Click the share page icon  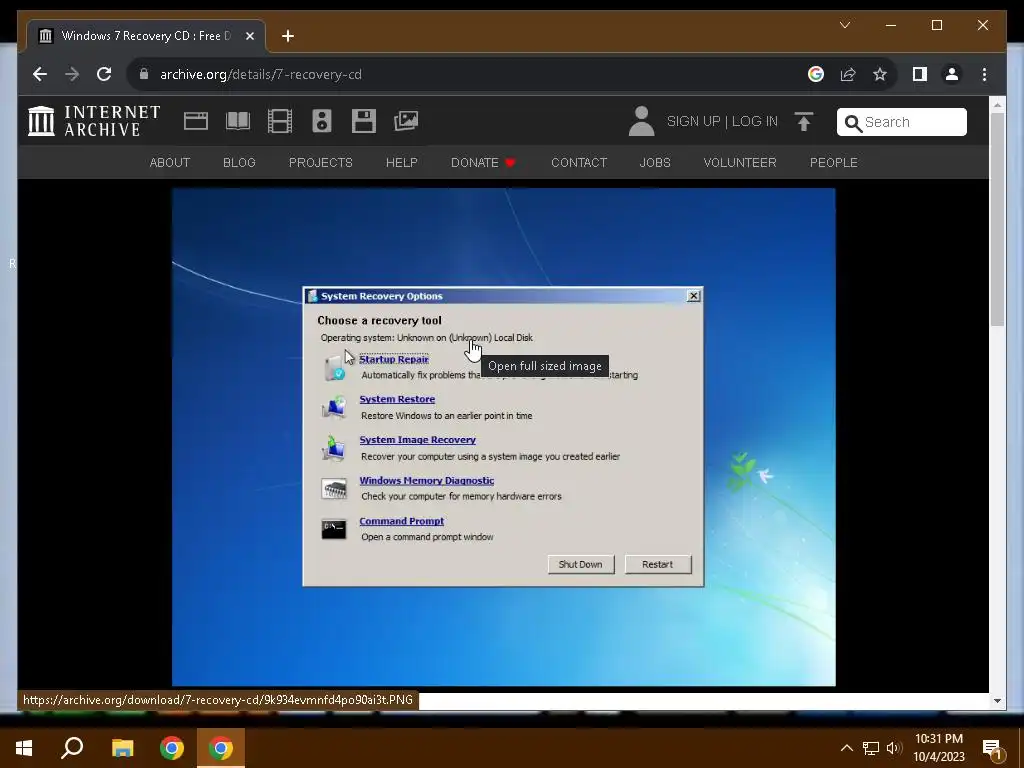click(x=848, y=74)
